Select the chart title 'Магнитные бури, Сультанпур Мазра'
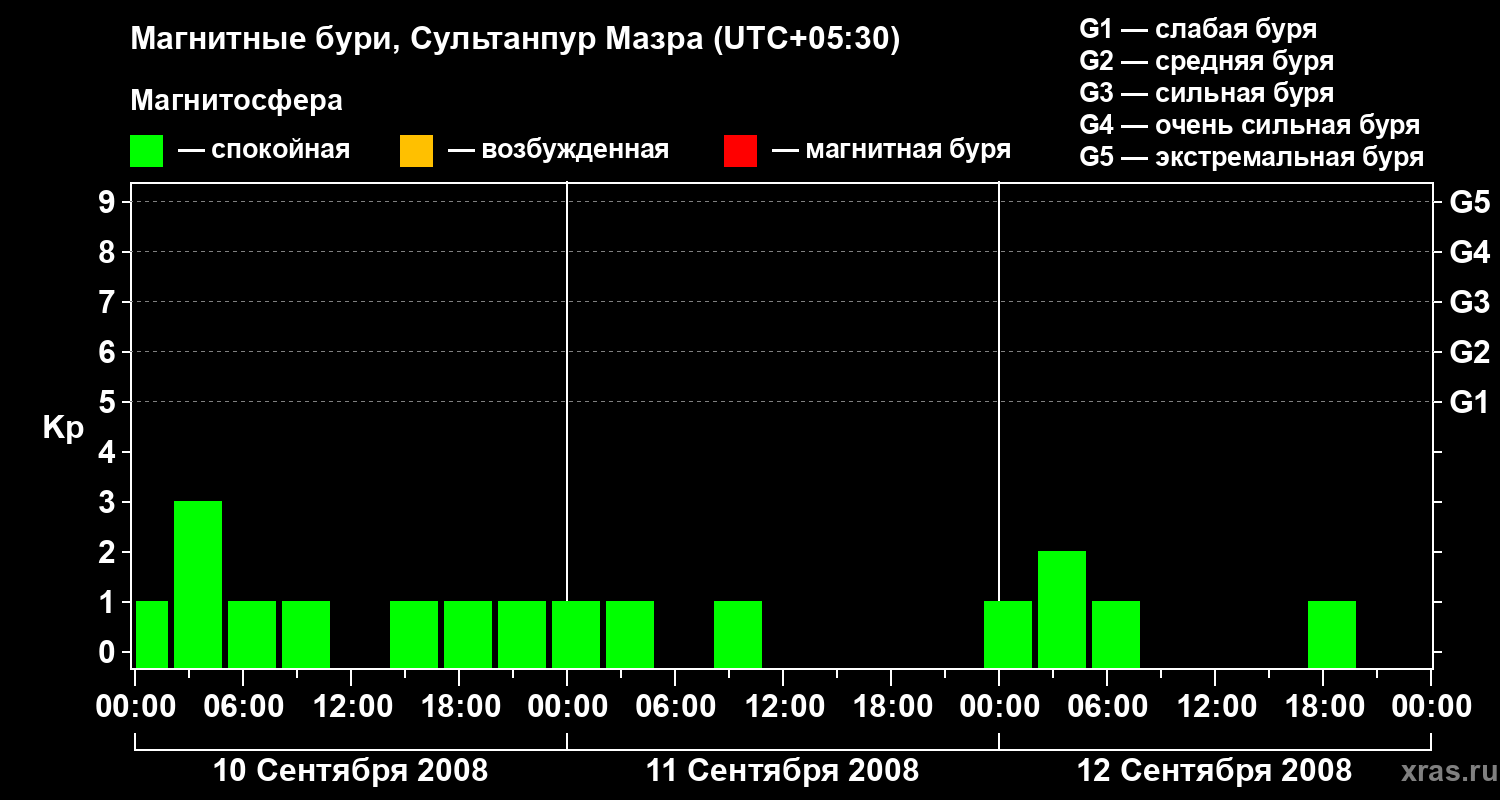Viewport: 1500px width, 800px height. (415, 40)
